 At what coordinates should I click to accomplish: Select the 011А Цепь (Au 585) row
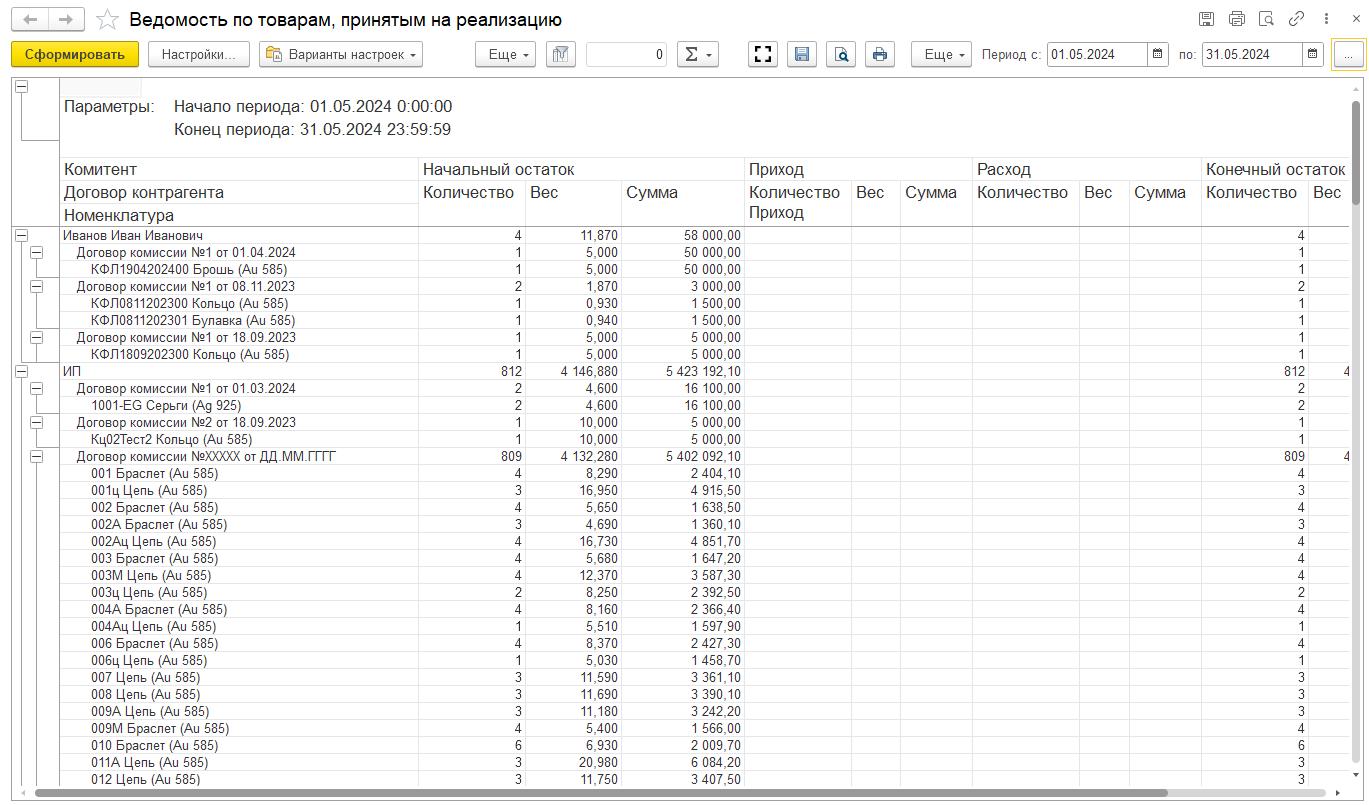[238, 762]
